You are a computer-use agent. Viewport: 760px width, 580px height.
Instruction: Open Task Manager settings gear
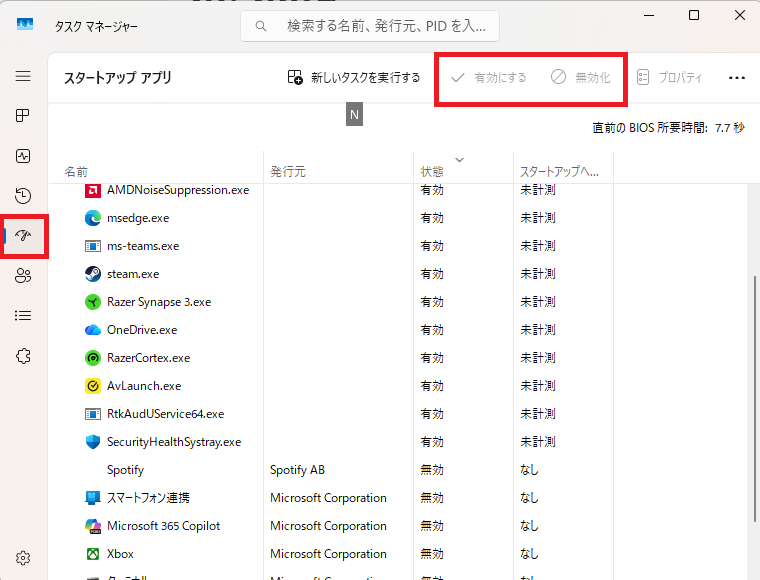tap(23, 558)
